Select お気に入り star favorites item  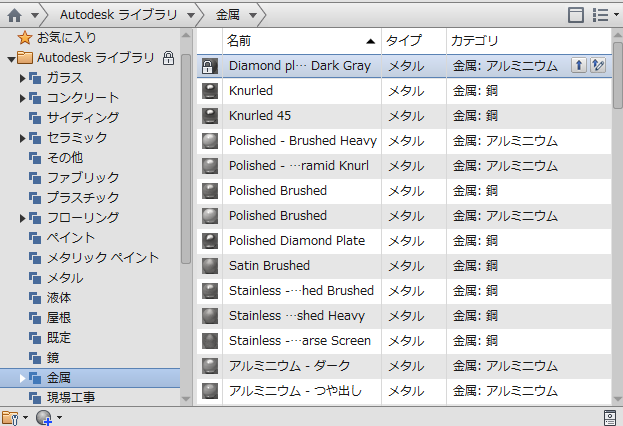(x=57, y=38)
